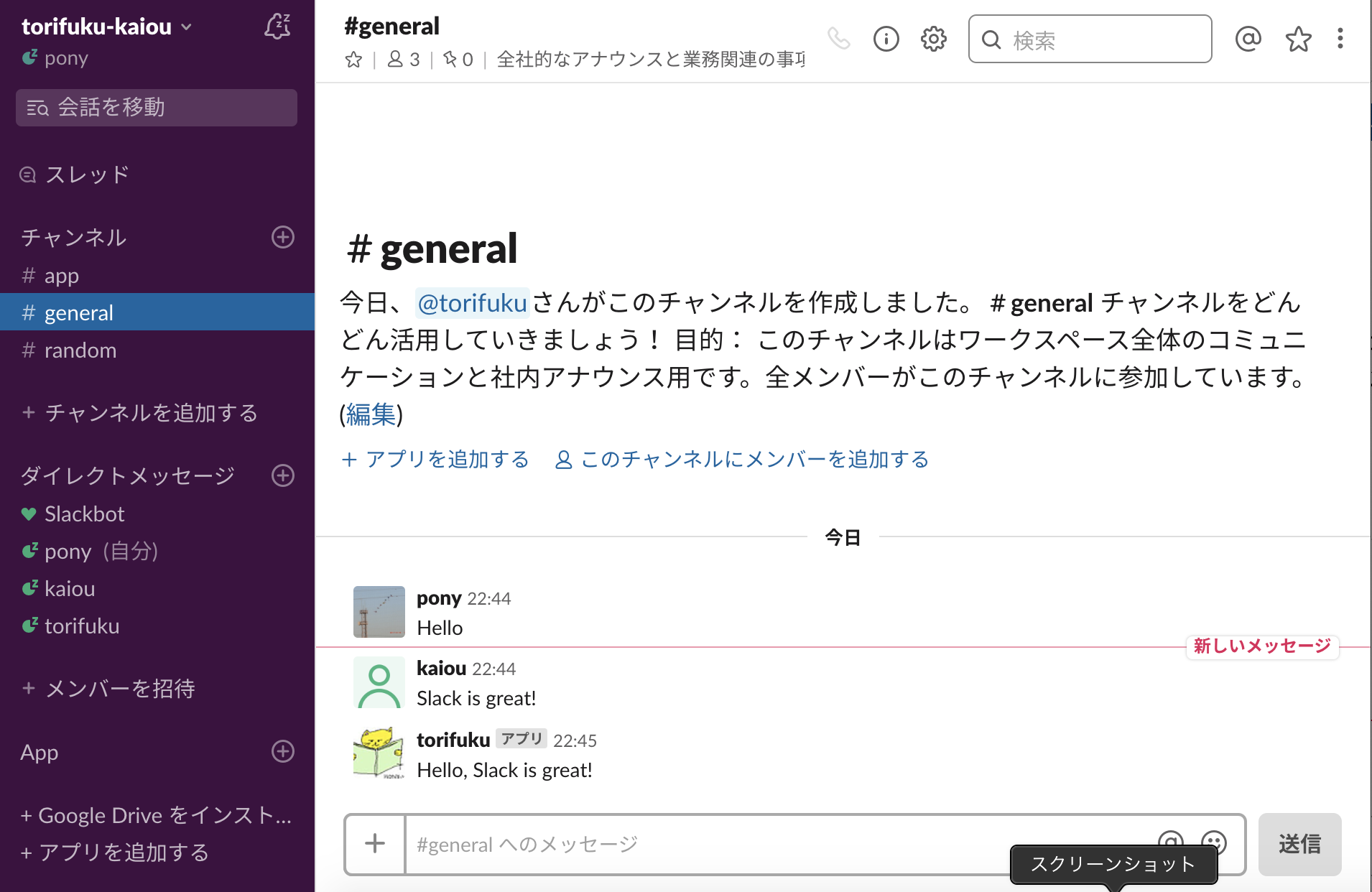View pinned items icon showing 0
1372x892 pixels.
click(x=458, y=60)
